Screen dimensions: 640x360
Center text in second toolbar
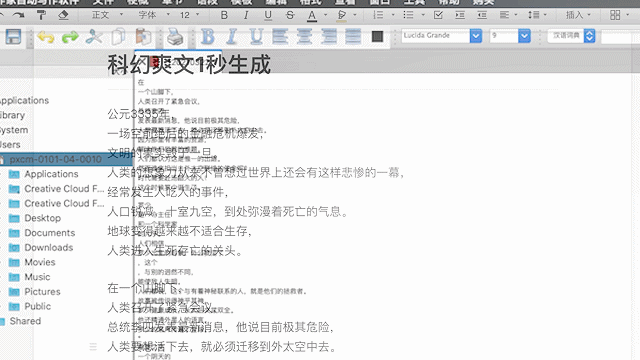click(x=304, y=37)
